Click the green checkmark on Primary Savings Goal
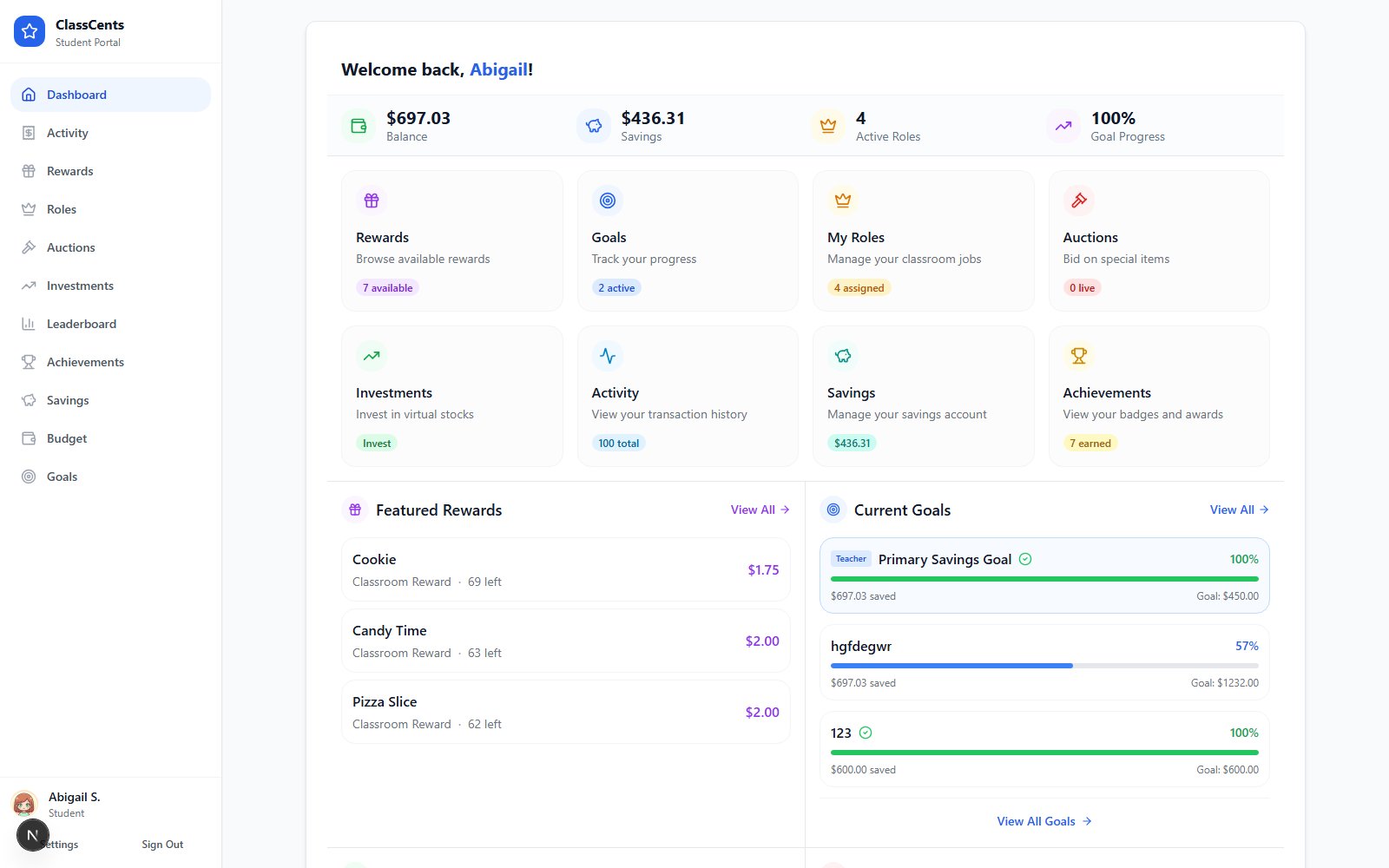Screen dimensions: 1389x868 point(1025,559)
